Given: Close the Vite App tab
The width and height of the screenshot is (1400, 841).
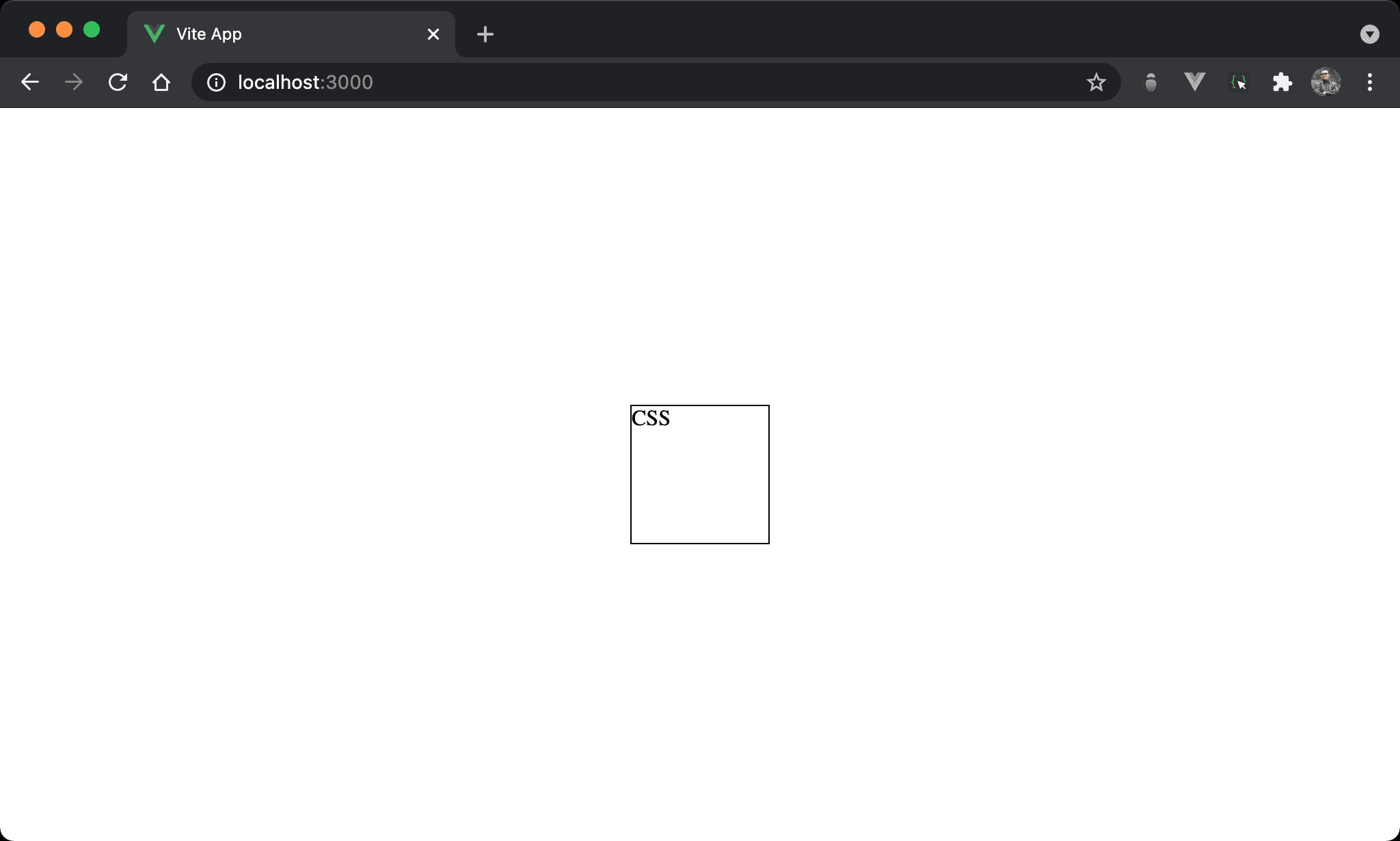Looking at the screenshot, I should [x=433, y=34].
